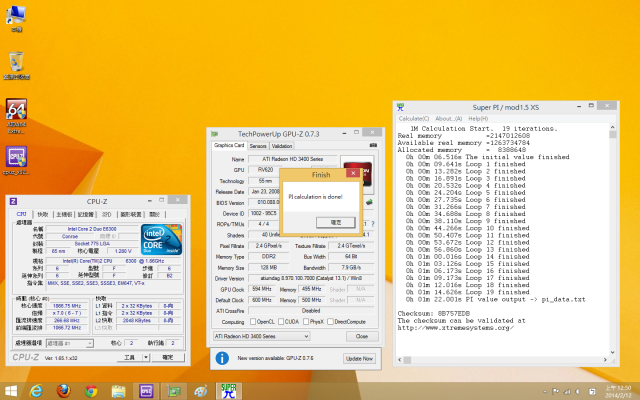Click the taskbar clock showing 12:50

[618, 391]
